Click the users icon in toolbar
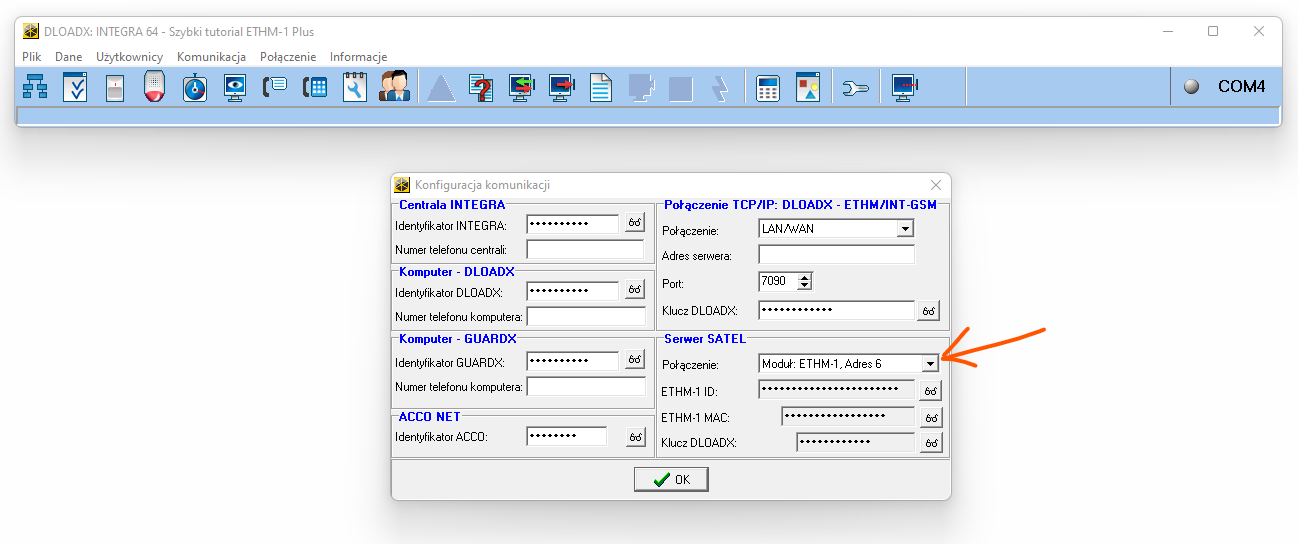The height and width of the screenshot is (544, 1298). click(393, 88)
